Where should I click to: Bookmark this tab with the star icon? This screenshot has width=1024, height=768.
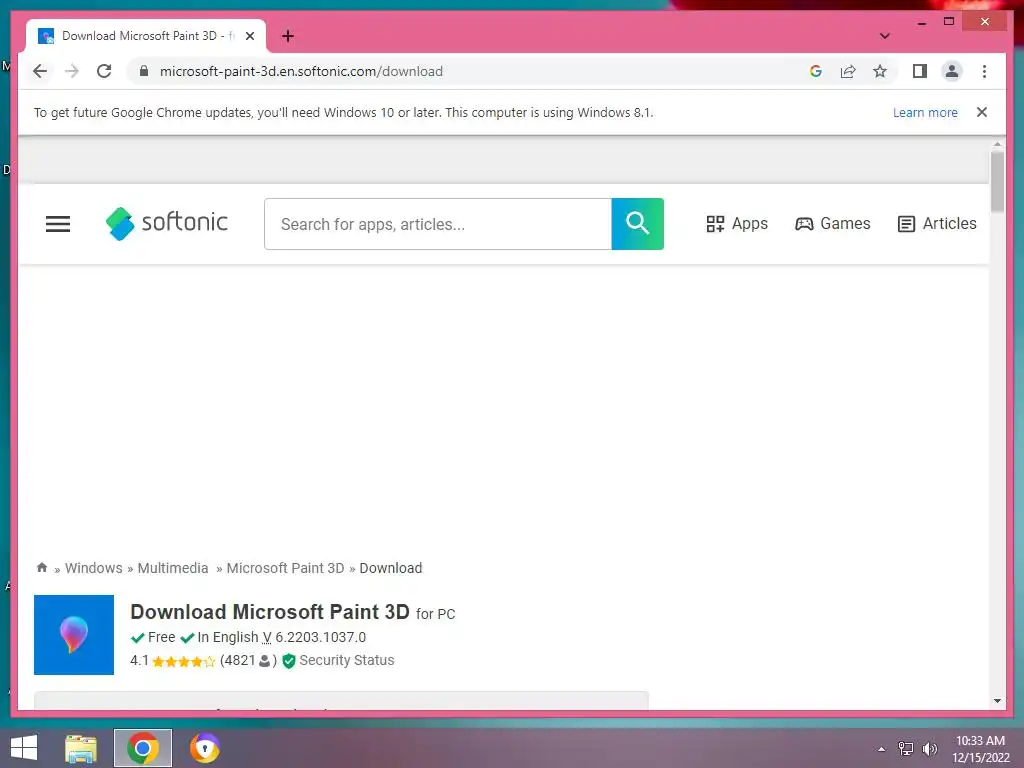880,71
